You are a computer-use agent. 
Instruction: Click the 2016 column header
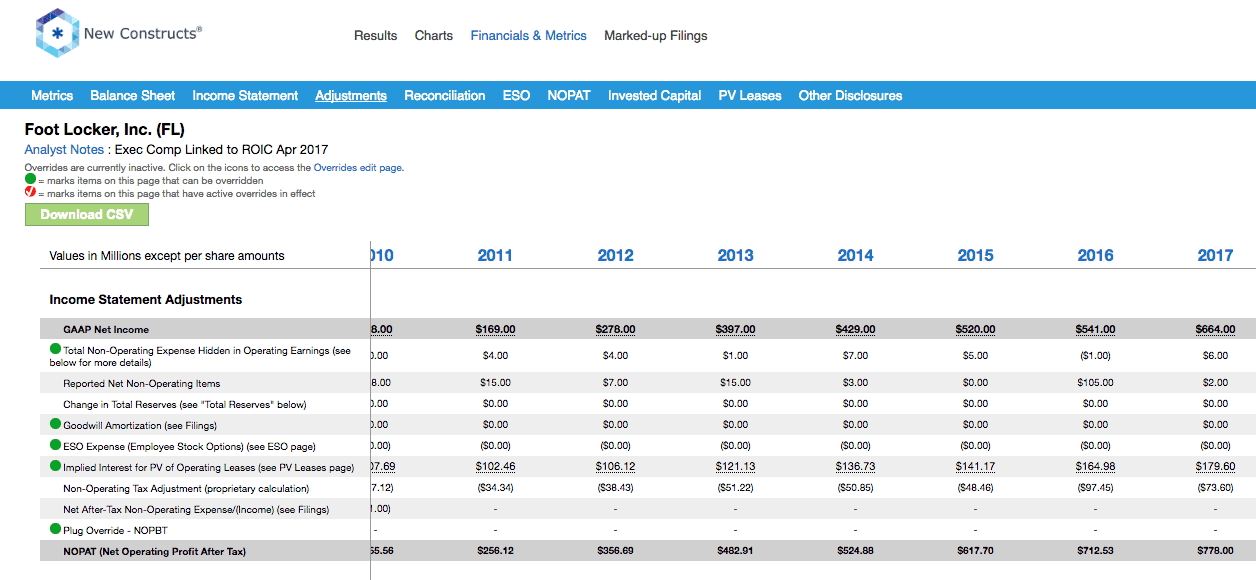[1095, 256]
